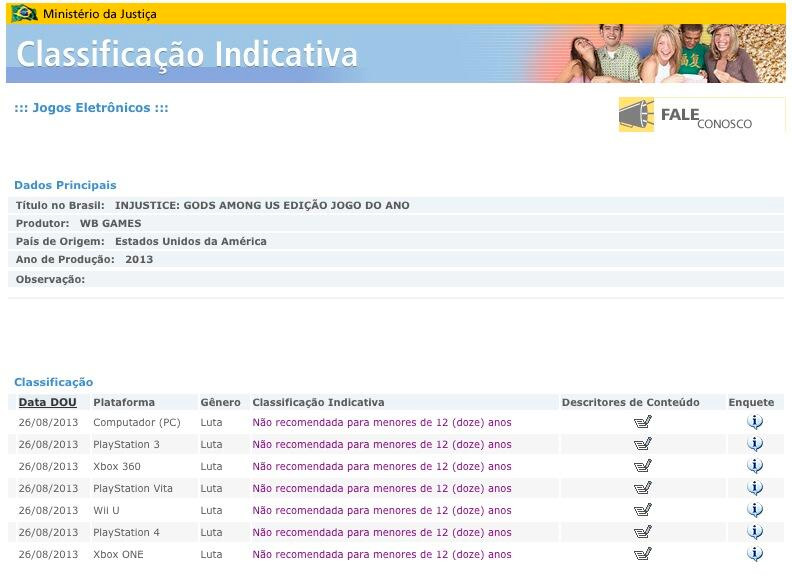The width and height of the screenshot is (792, 578).
Task: Open the Ministério da Justiça link
Action: [99, 14]
